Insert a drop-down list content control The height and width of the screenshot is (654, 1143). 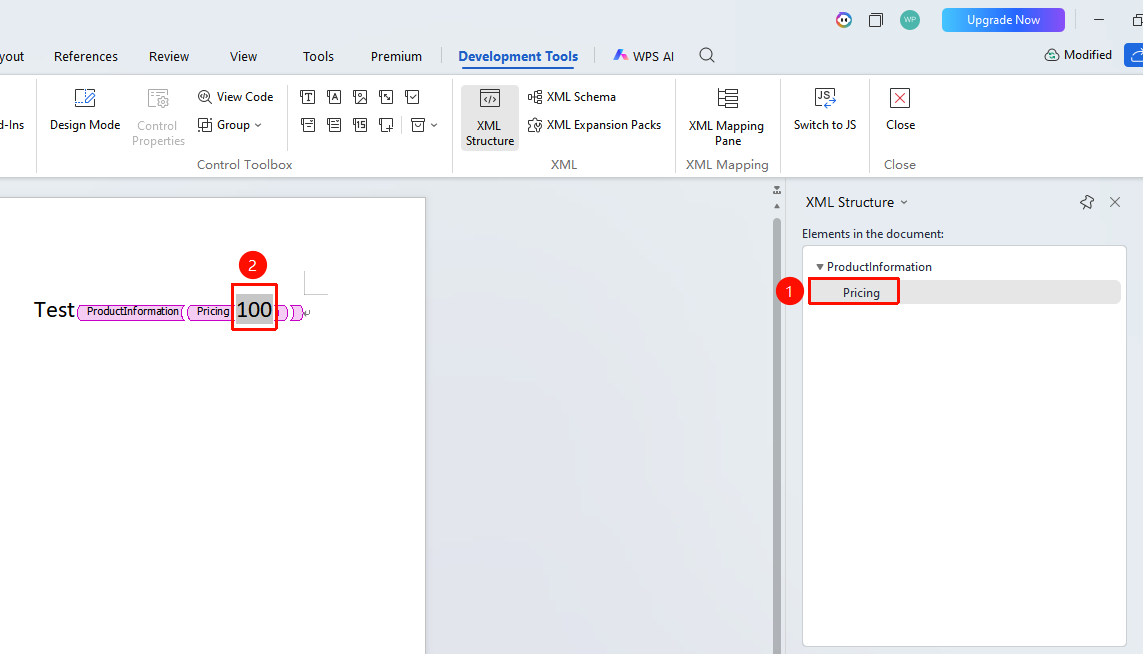(334, 125)
